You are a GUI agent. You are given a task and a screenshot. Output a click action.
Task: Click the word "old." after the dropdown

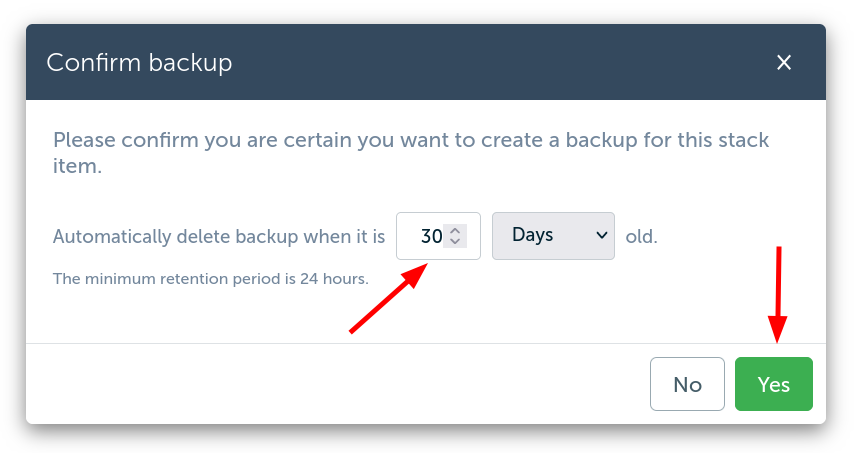pyautogui.click(x=641, y=237)
